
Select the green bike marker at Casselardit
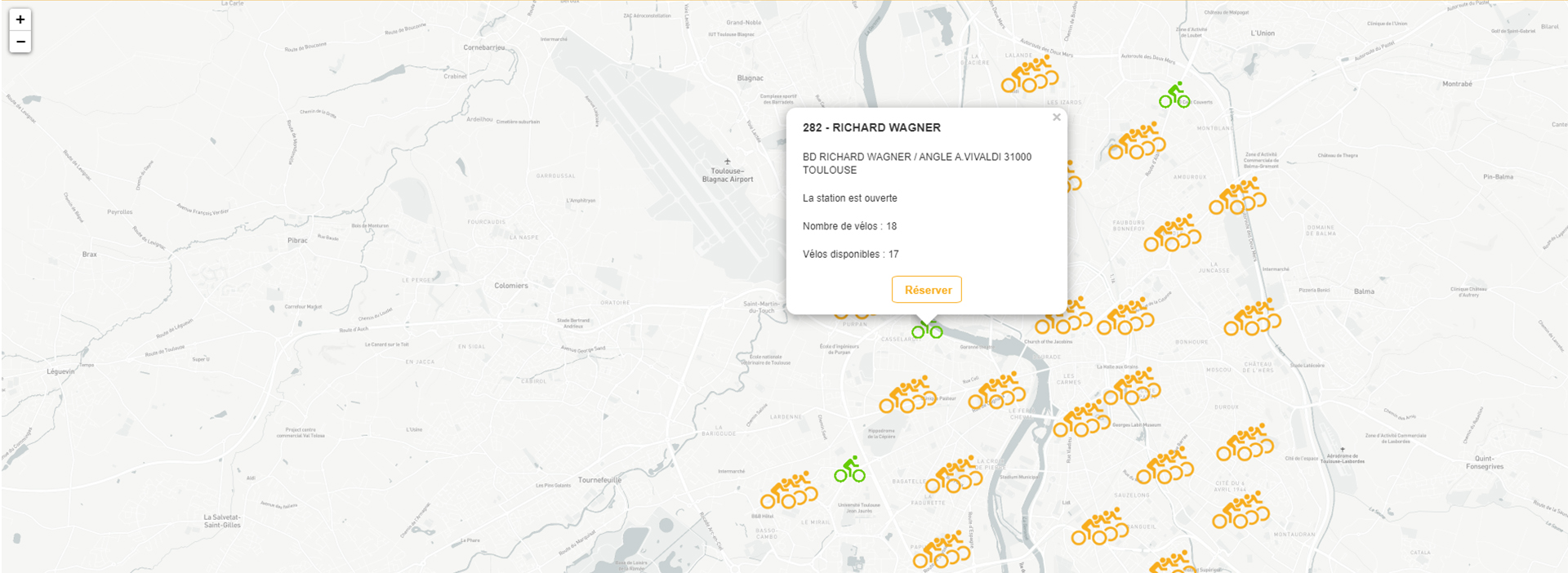[927, 329]
